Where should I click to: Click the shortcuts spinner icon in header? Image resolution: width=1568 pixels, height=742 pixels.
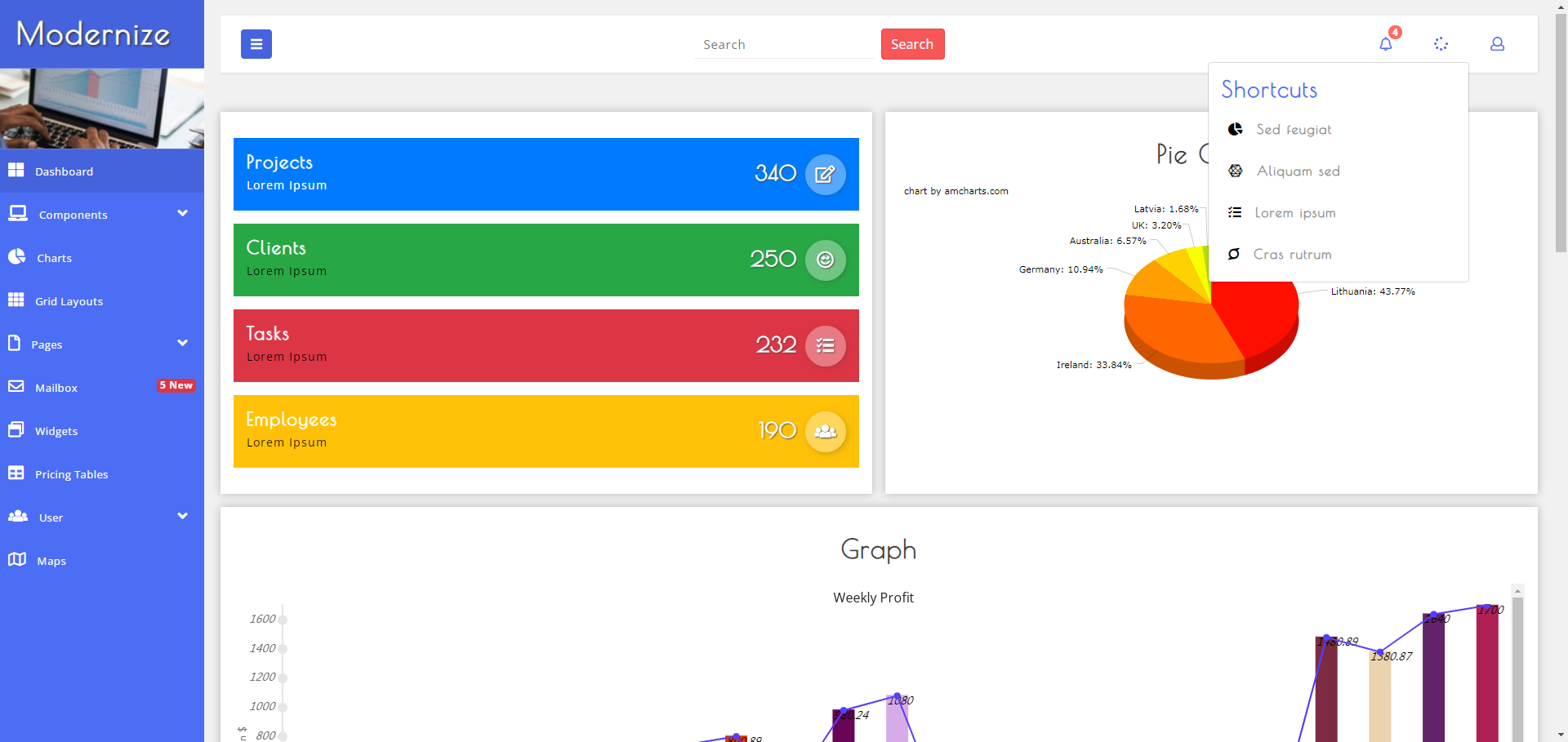pyautogui.click(x=1441, y=44)
